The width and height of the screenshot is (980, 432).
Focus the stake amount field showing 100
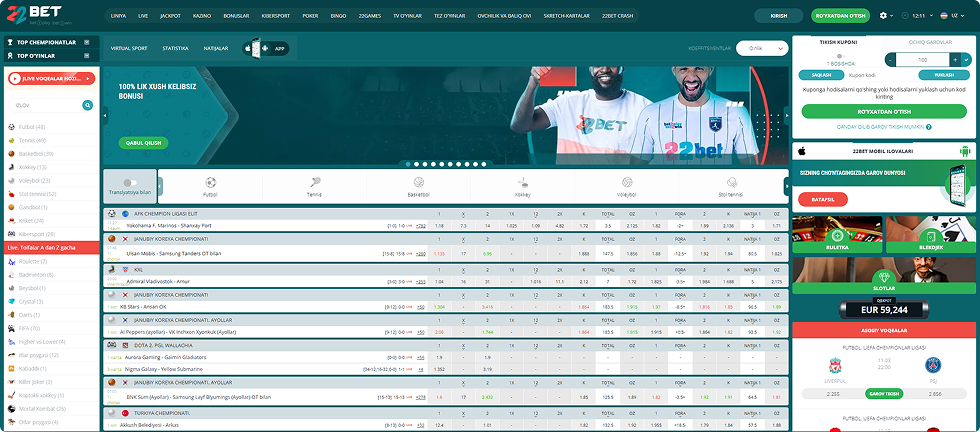coord(922,60)
